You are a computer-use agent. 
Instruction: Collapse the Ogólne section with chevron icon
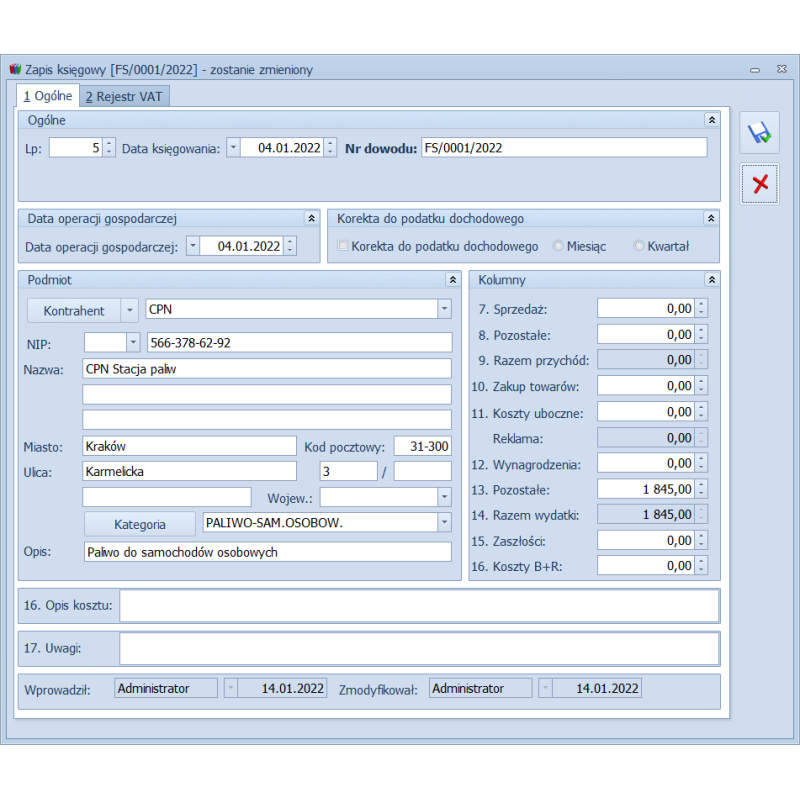coord(711,119)
